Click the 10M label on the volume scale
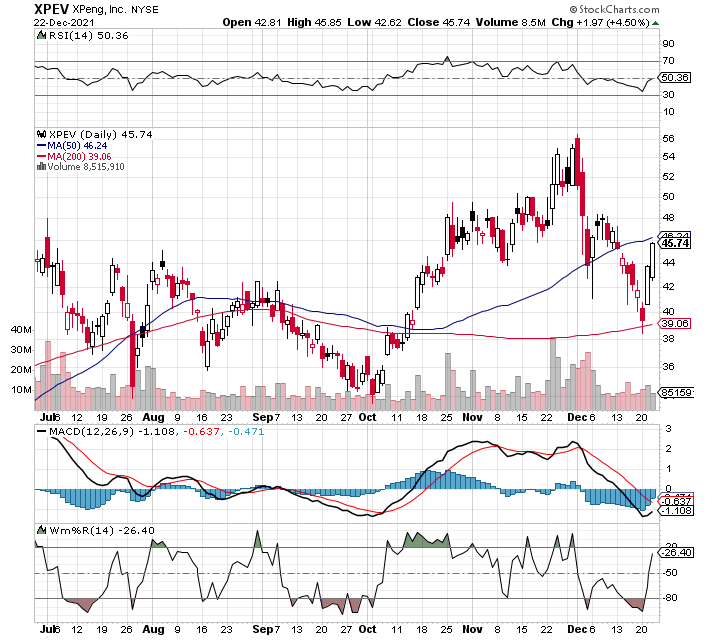This screenshot has width=725, height=643. pos(21,390)
